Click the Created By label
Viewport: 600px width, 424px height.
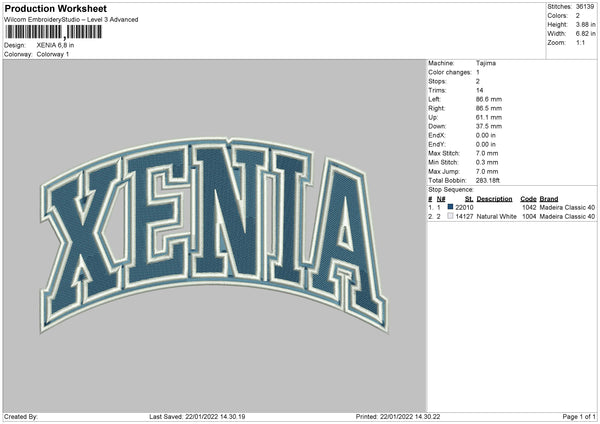pos(21,417)
